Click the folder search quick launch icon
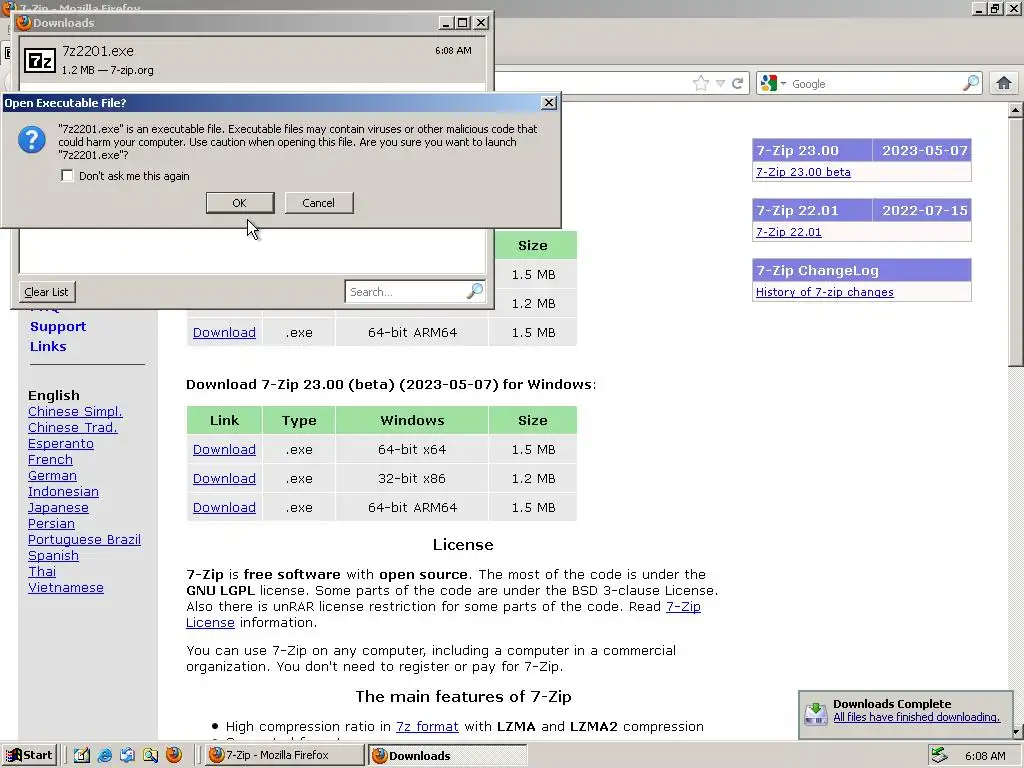The image size is (1024, 768). click(150, 755)
